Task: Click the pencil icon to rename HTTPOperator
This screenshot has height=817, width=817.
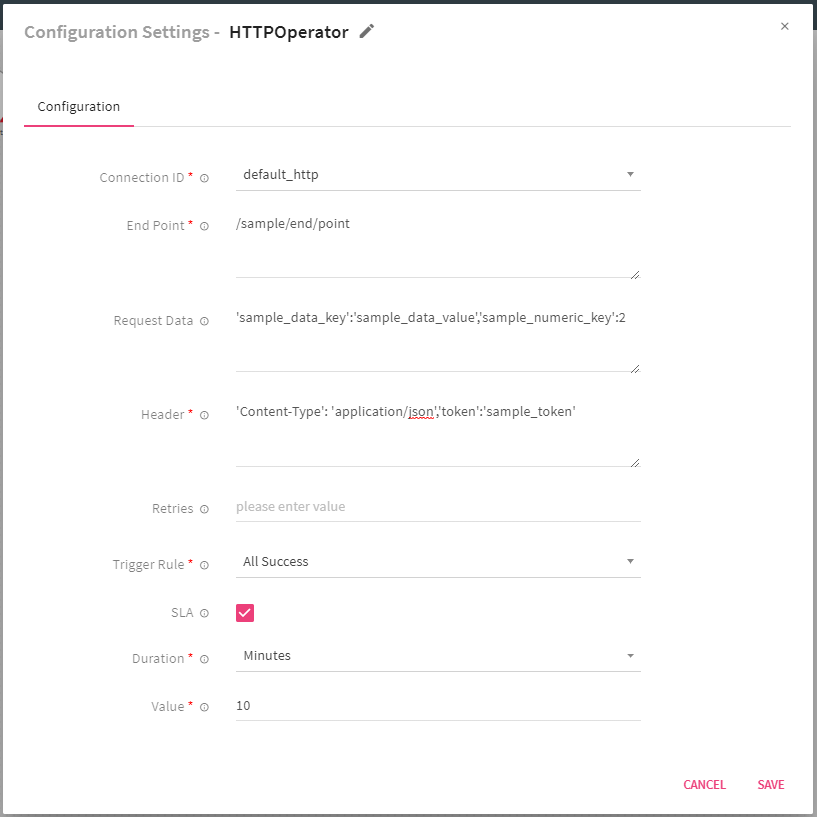Action: 365,31
